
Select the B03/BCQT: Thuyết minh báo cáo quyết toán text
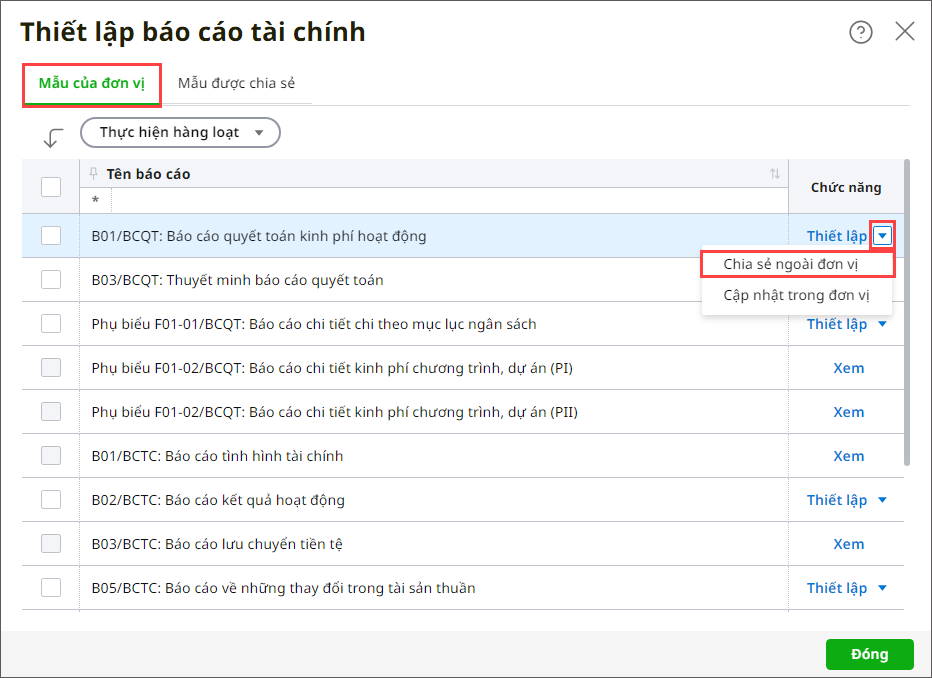click(x=237, y=280)
